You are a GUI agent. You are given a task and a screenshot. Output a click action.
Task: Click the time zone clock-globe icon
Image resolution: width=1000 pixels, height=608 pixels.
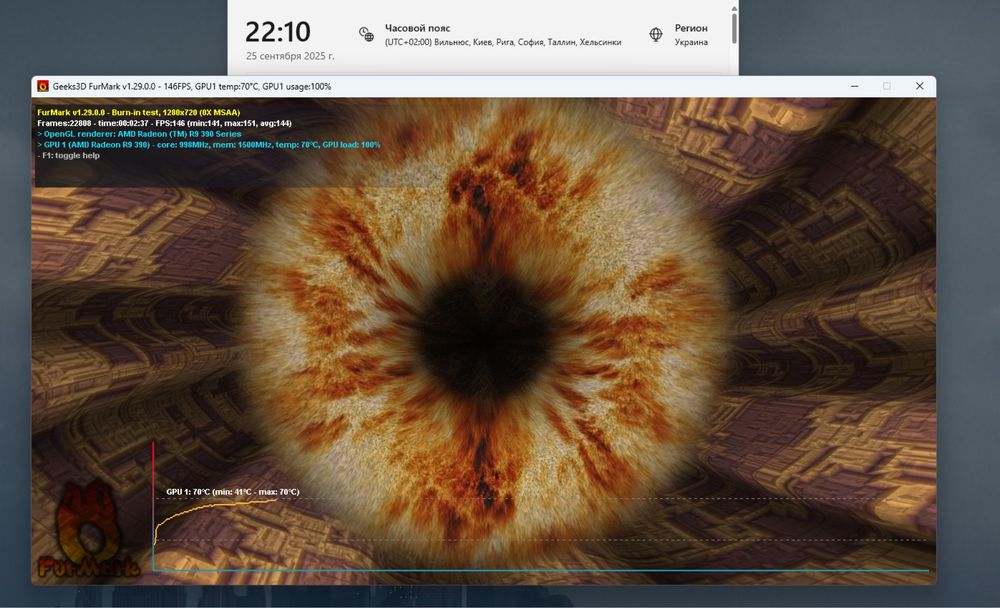point(366,34)
